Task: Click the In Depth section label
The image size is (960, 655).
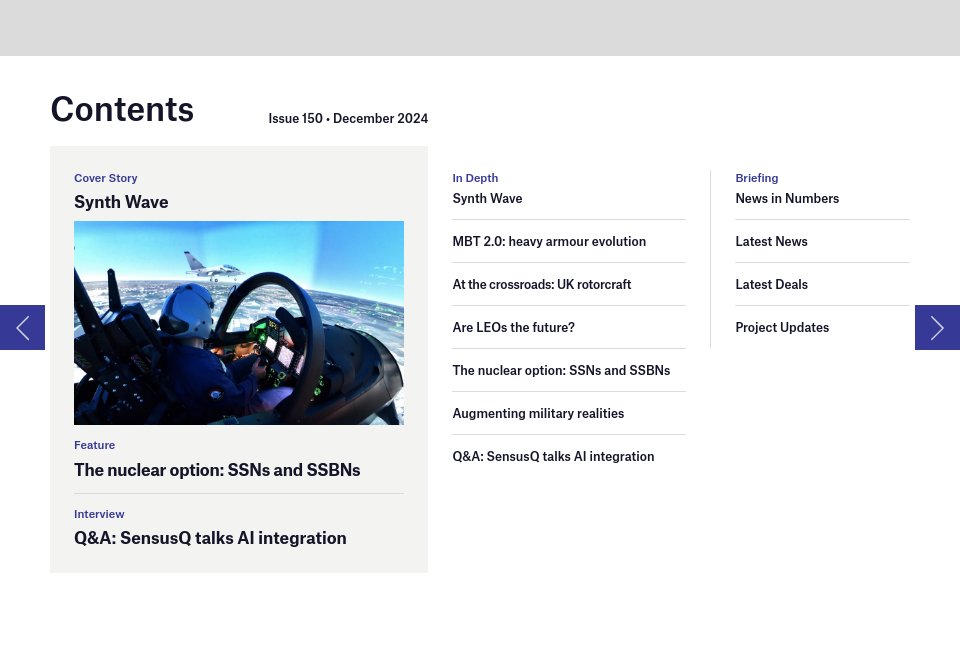Action: (475, 178)
